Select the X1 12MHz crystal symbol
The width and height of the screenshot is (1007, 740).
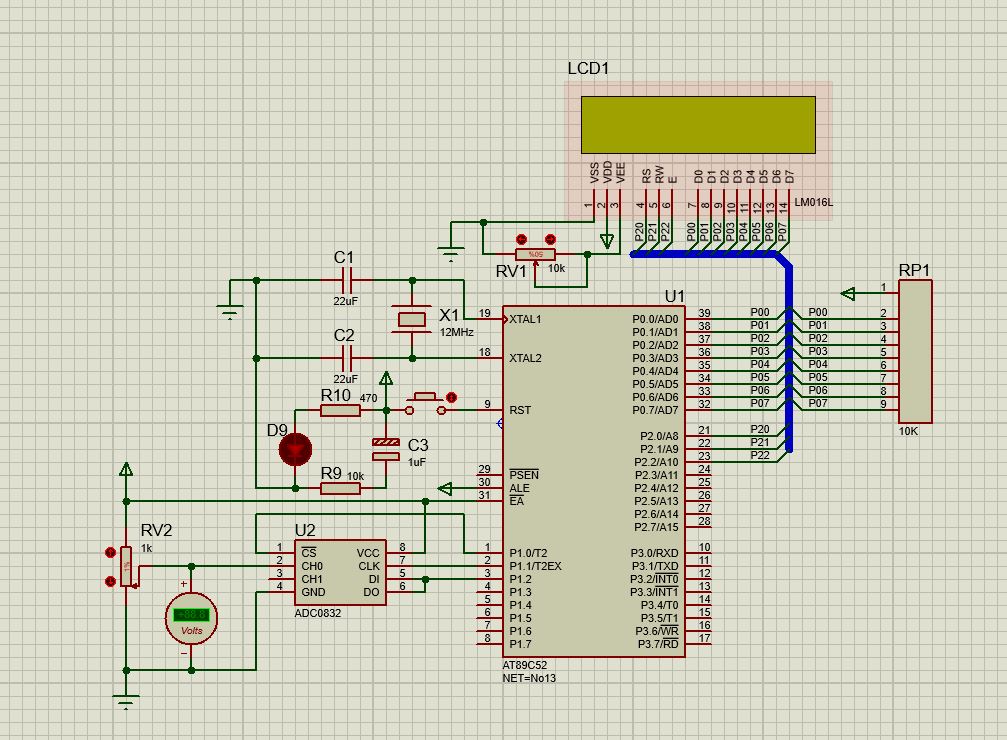pos(412,319)
